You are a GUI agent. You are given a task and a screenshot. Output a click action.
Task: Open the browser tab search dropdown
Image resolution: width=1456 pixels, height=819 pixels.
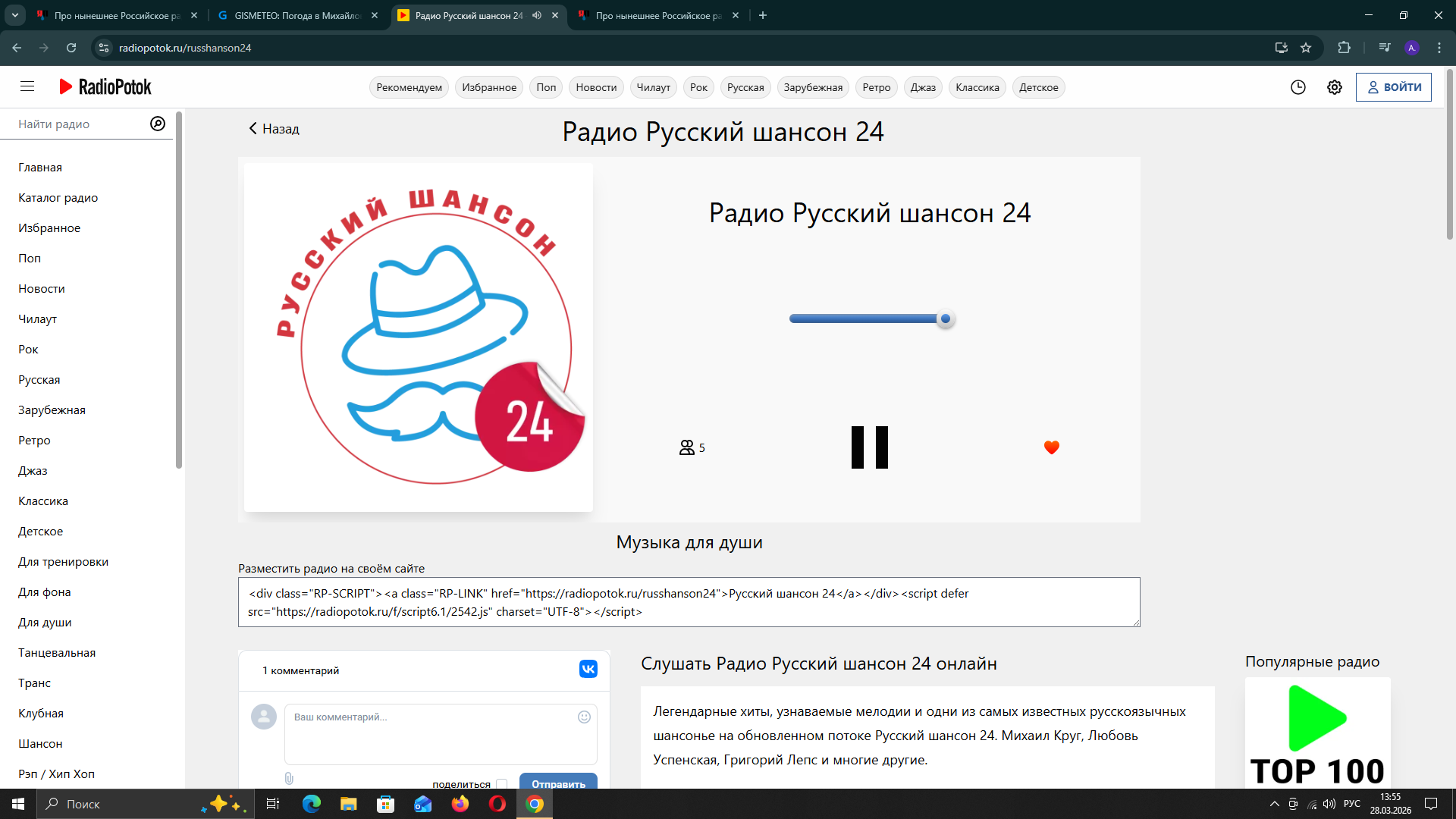click(x=14, y=15)
